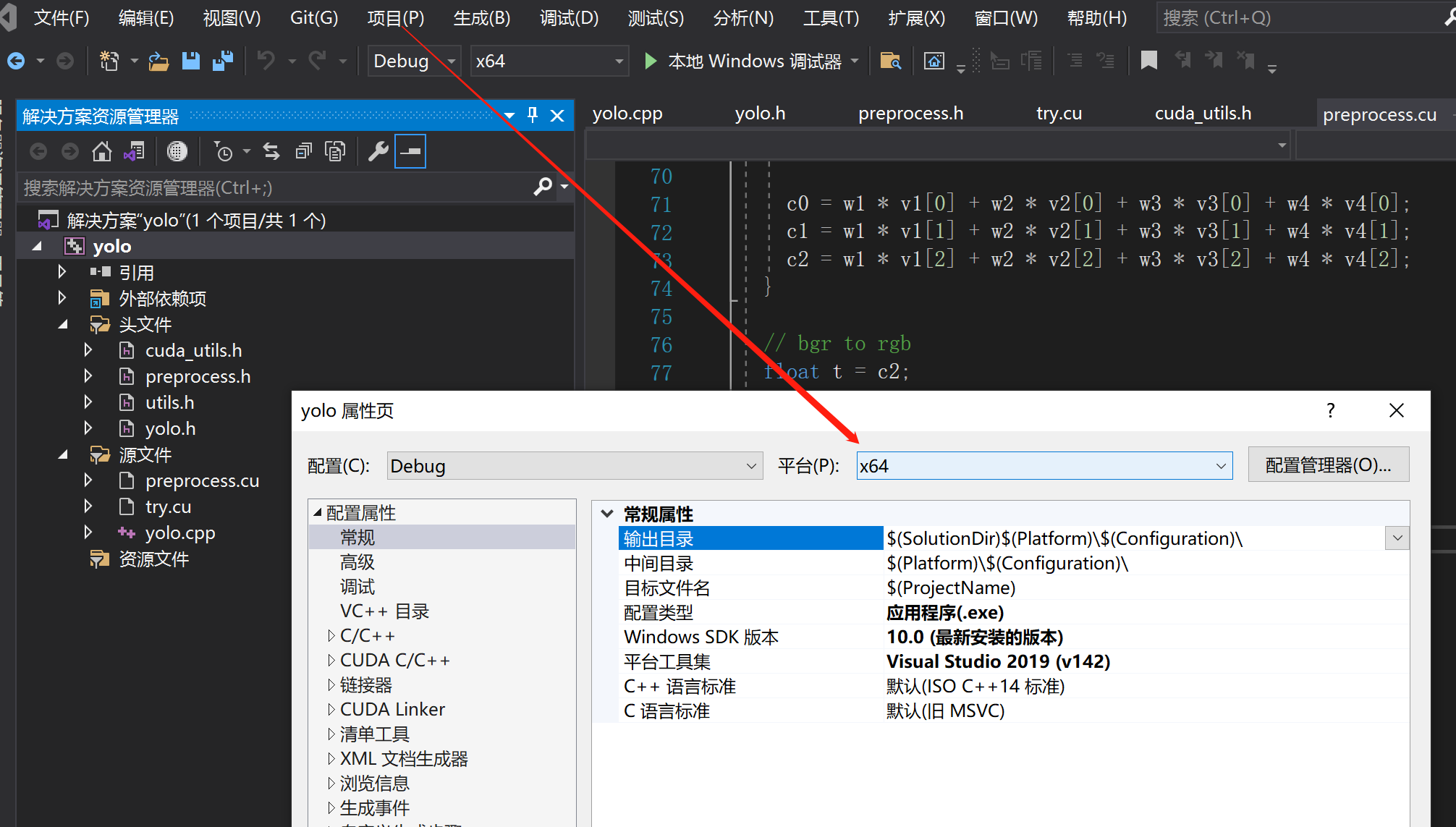This screenshot has height=827, width=1456.
Task: Click the Save All toolbar icon
Action: click(x=223, y=61)
